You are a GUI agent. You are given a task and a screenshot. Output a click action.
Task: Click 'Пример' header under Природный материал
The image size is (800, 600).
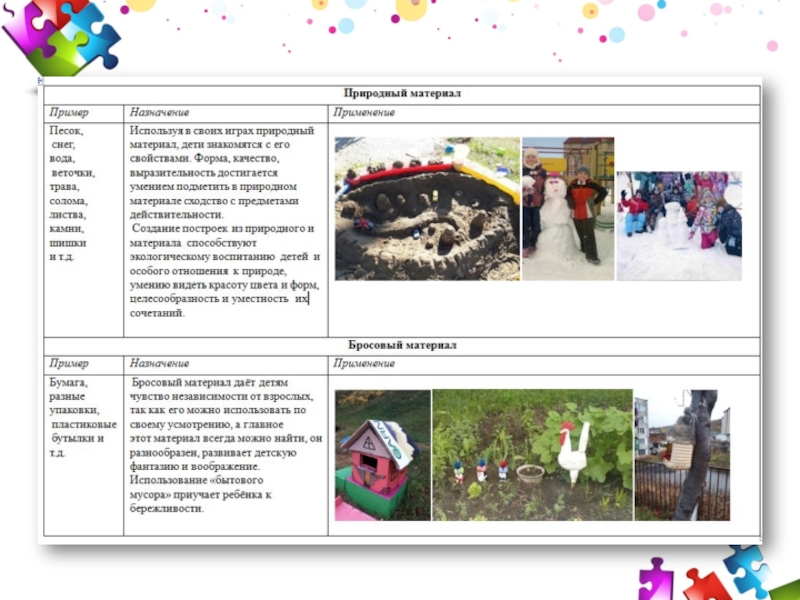click(69, 112)
